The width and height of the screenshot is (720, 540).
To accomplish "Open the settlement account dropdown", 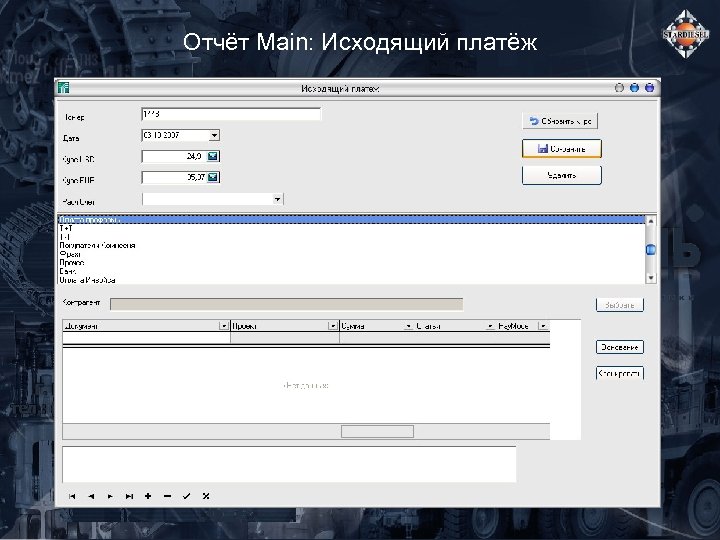I will tap(277, 199).
